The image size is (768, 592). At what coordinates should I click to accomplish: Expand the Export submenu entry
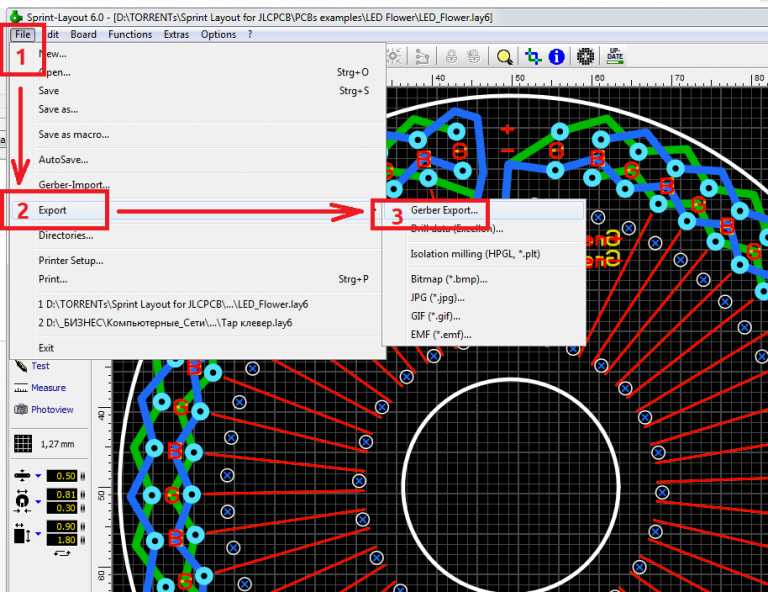coord(198,210)
